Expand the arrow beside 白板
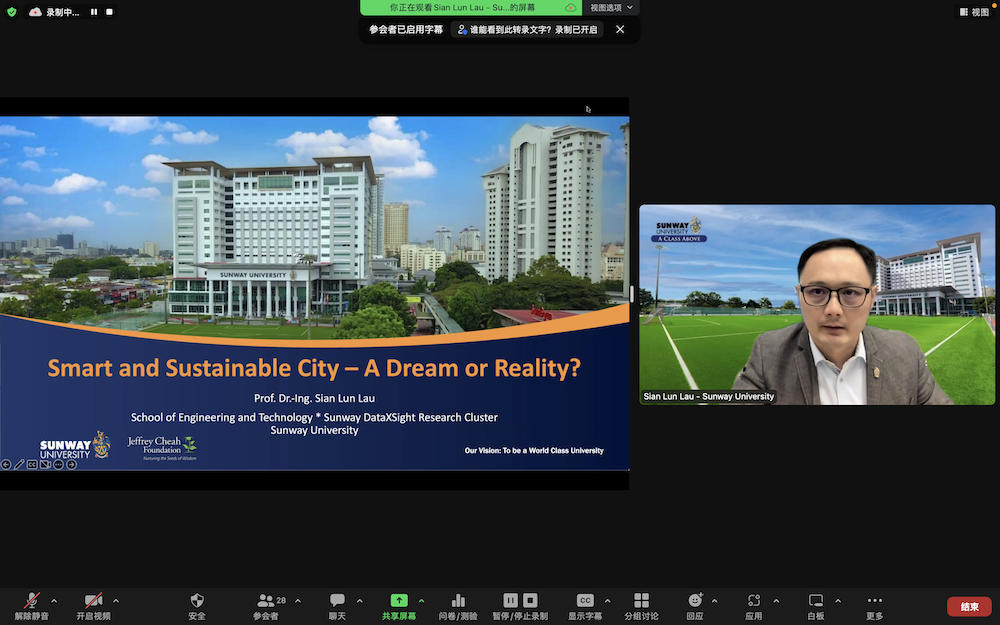Viewport: 1000px width, 625px height. point(838,601)
